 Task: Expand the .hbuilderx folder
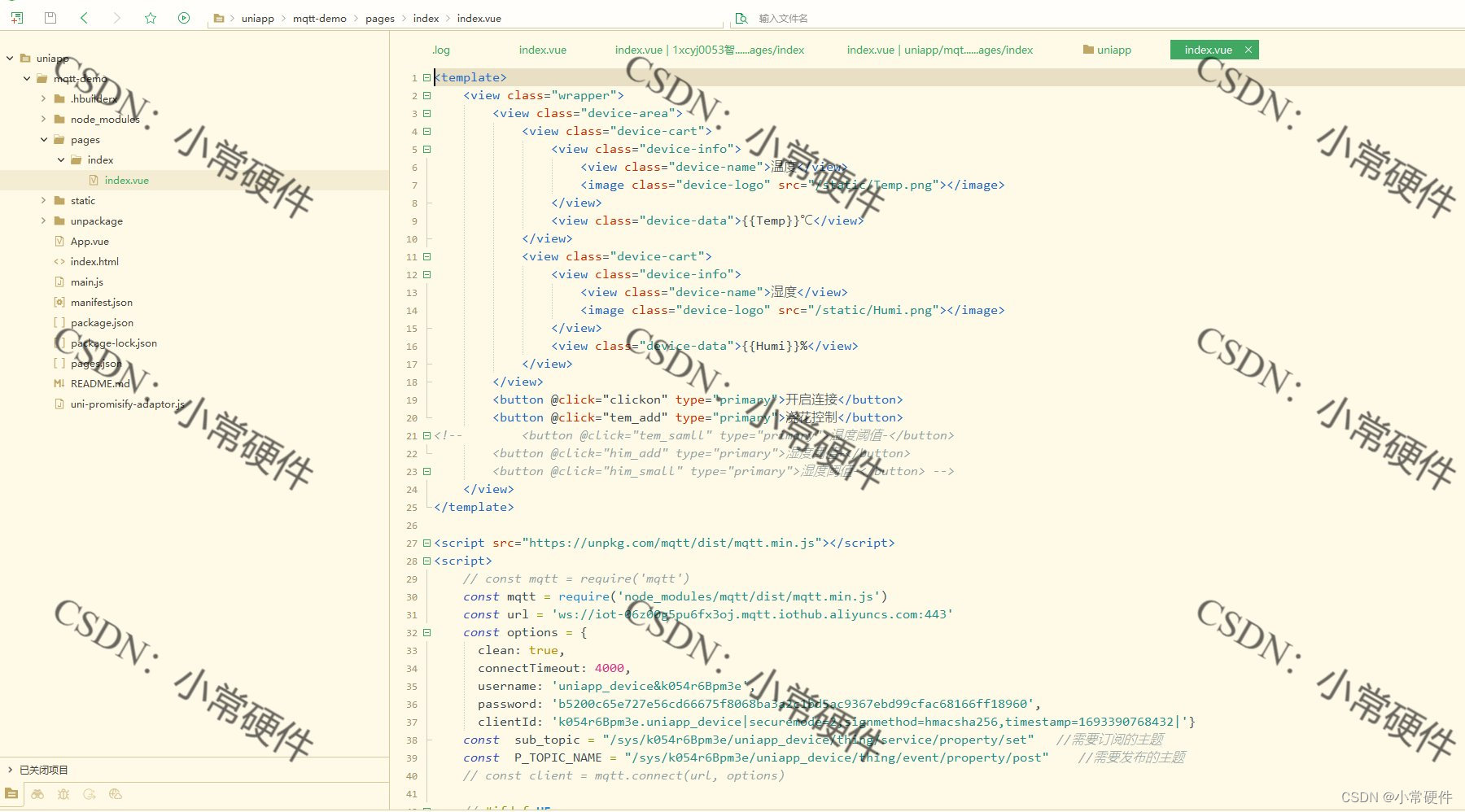tap(44, 98)
